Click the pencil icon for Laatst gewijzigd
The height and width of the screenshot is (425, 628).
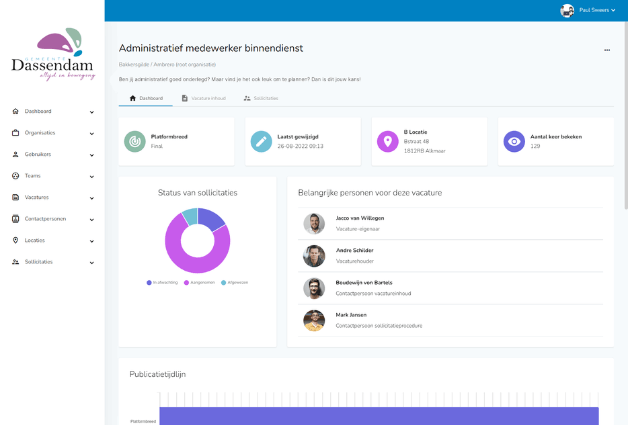click(261, 142)
